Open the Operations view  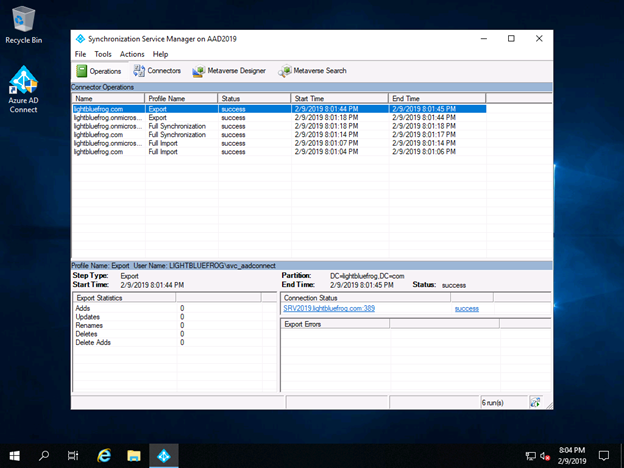(99, 71)
